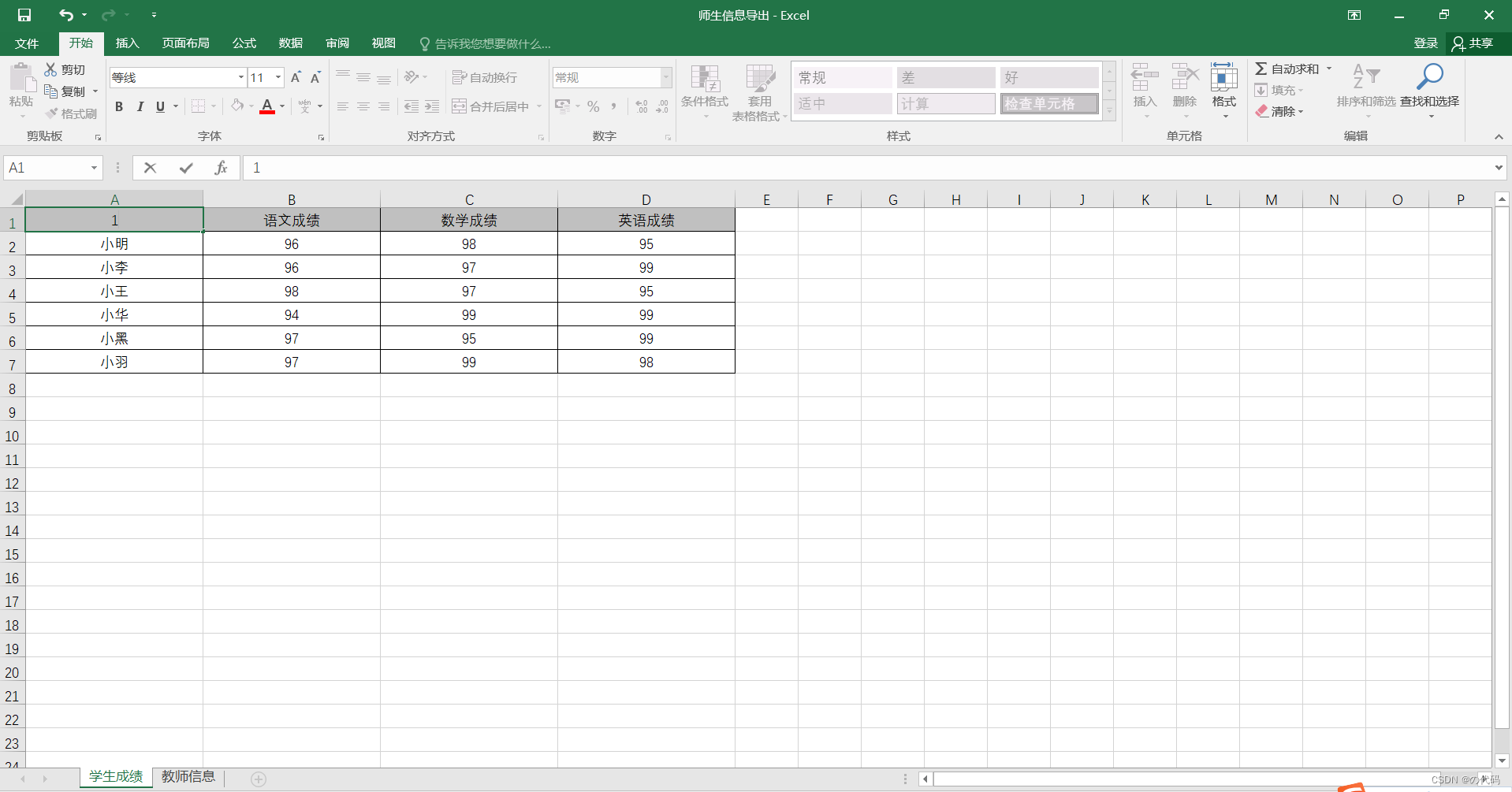This screenshot has width=1512, height=792.
Task: Switch to the 数据 ribbon tab
Action: click(x=291, y=43)
